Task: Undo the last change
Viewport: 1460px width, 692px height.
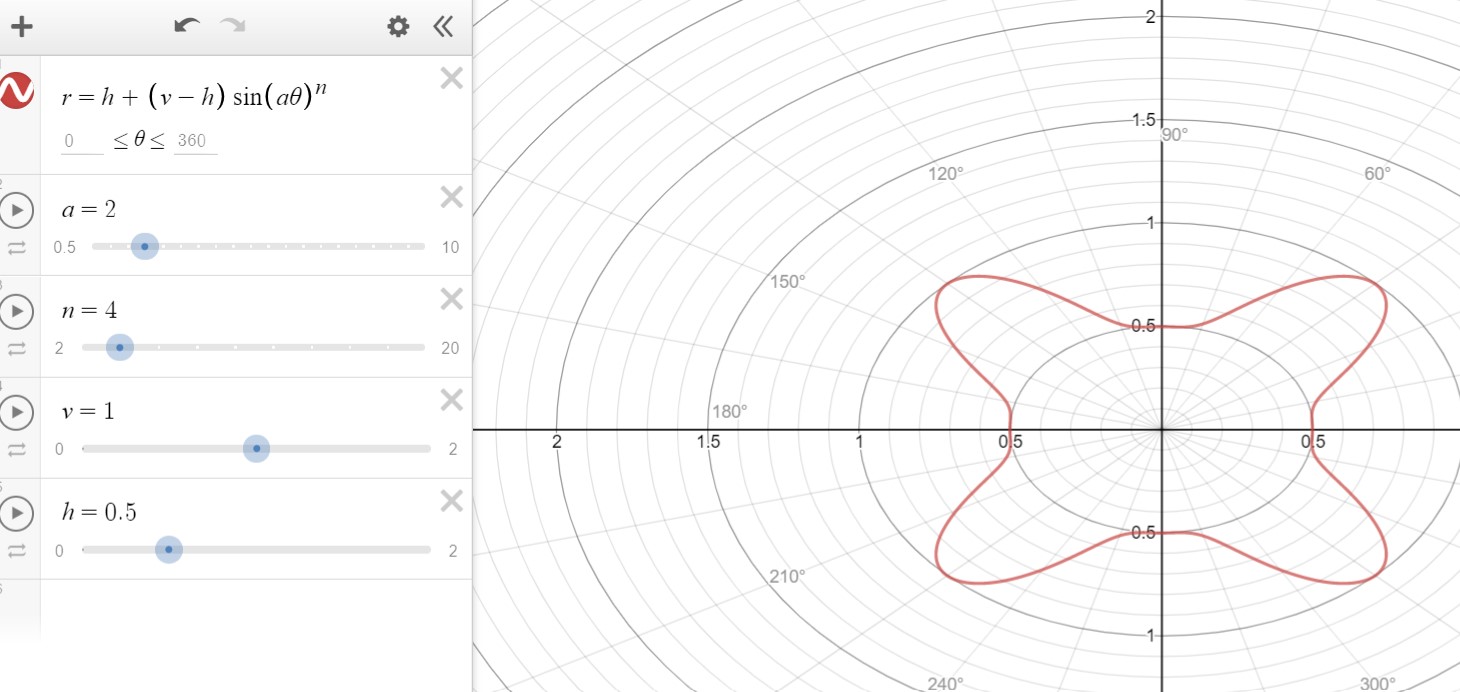Action: (x=186, y=26)
